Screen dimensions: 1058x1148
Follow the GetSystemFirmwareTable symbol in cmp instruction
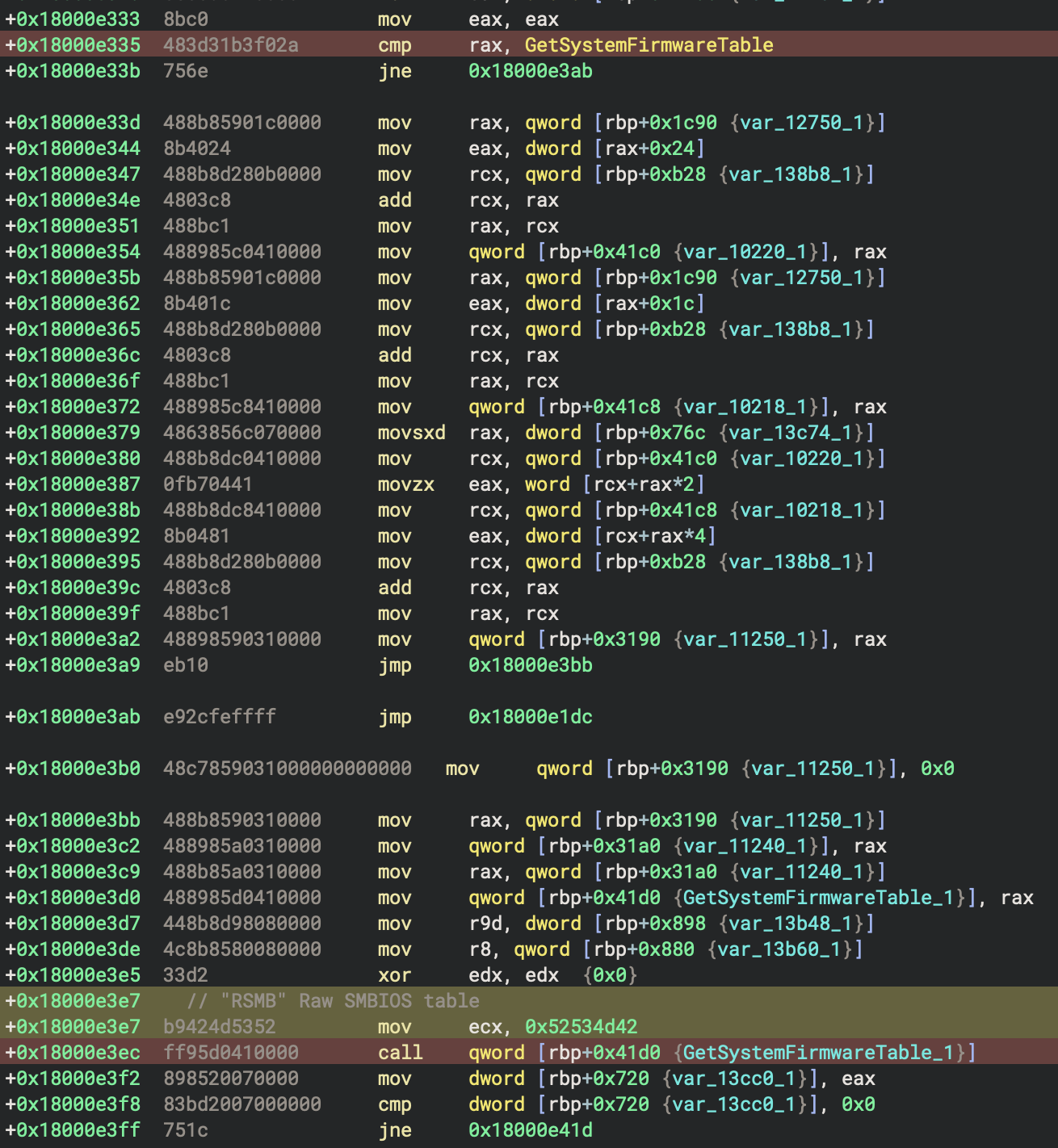649,44
